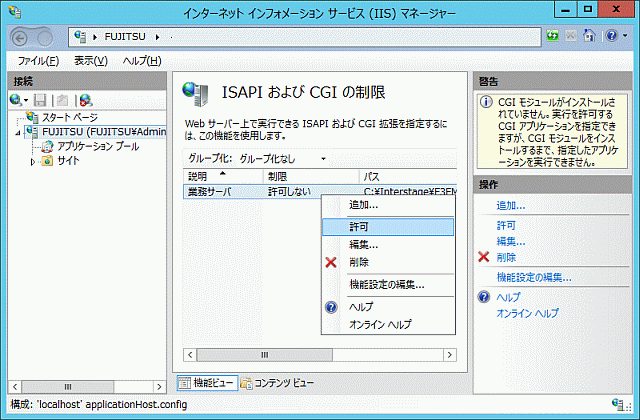Select the スタート ページ tree item
Screen dimensions: 640x420
(x=70, y=118)
